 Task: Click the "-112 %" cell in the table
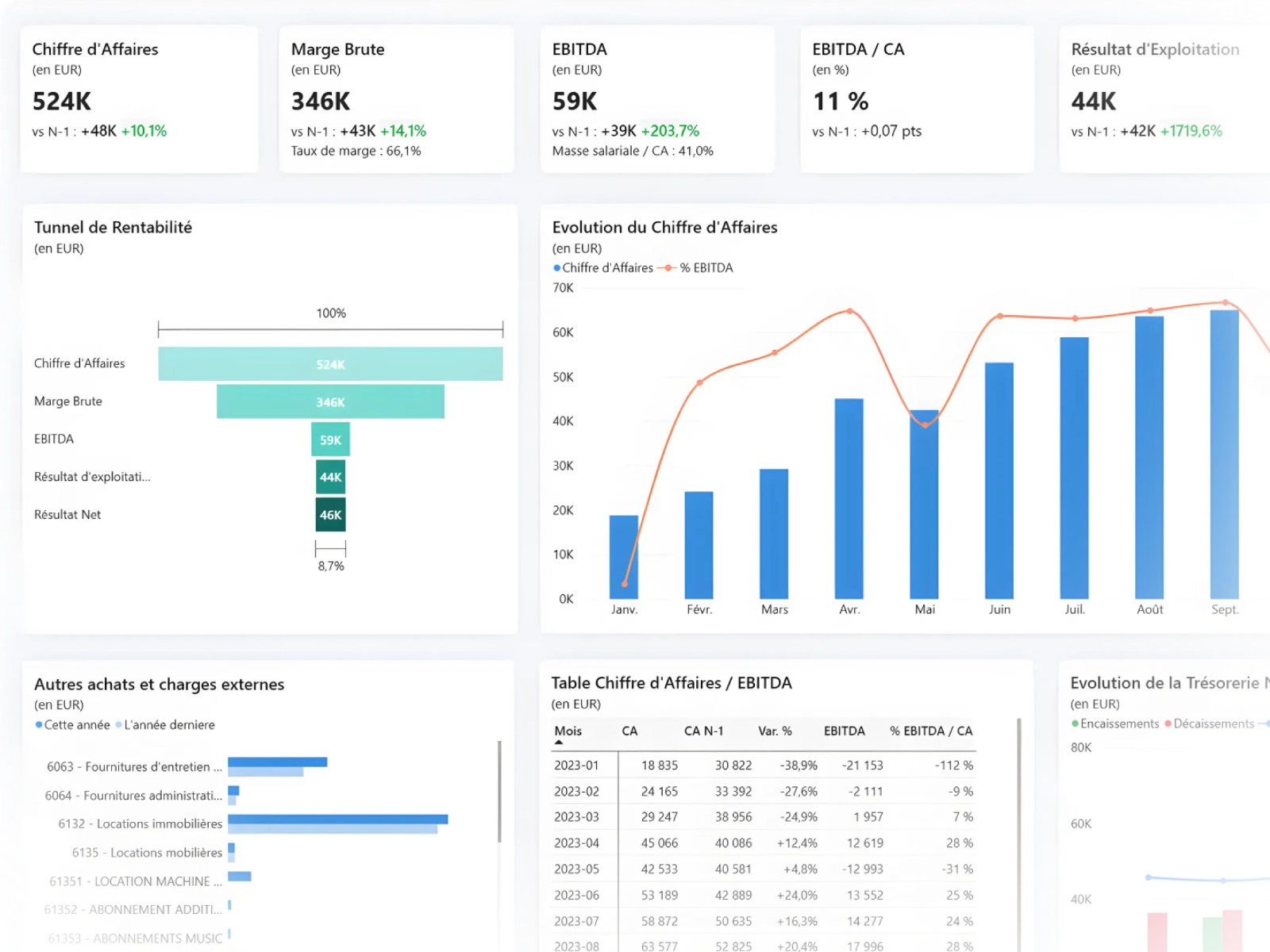[954, 766]
